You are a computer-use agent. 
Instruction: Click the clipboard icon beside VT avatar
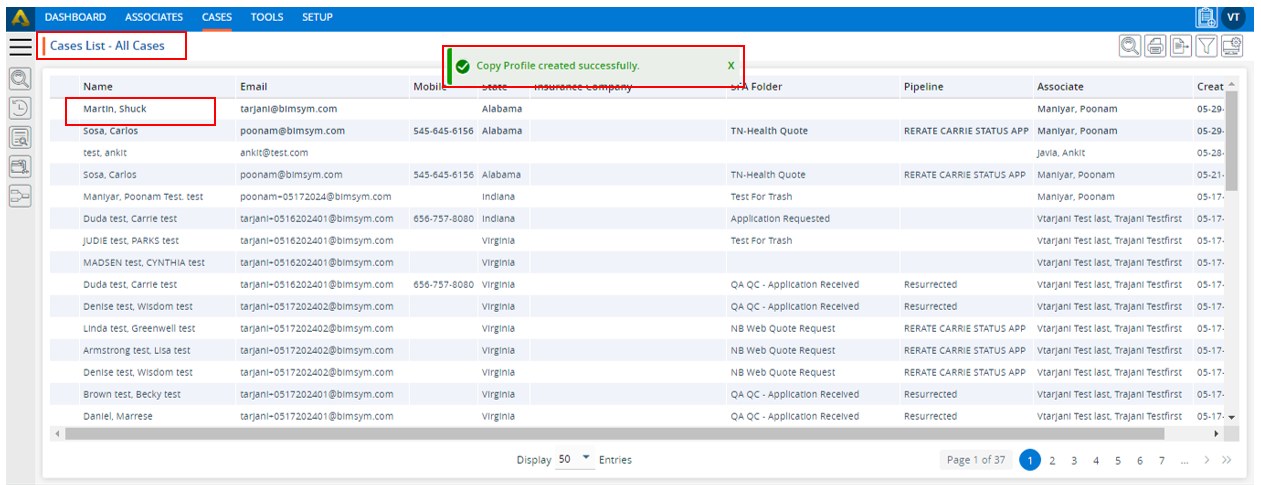pos(1206,18)
